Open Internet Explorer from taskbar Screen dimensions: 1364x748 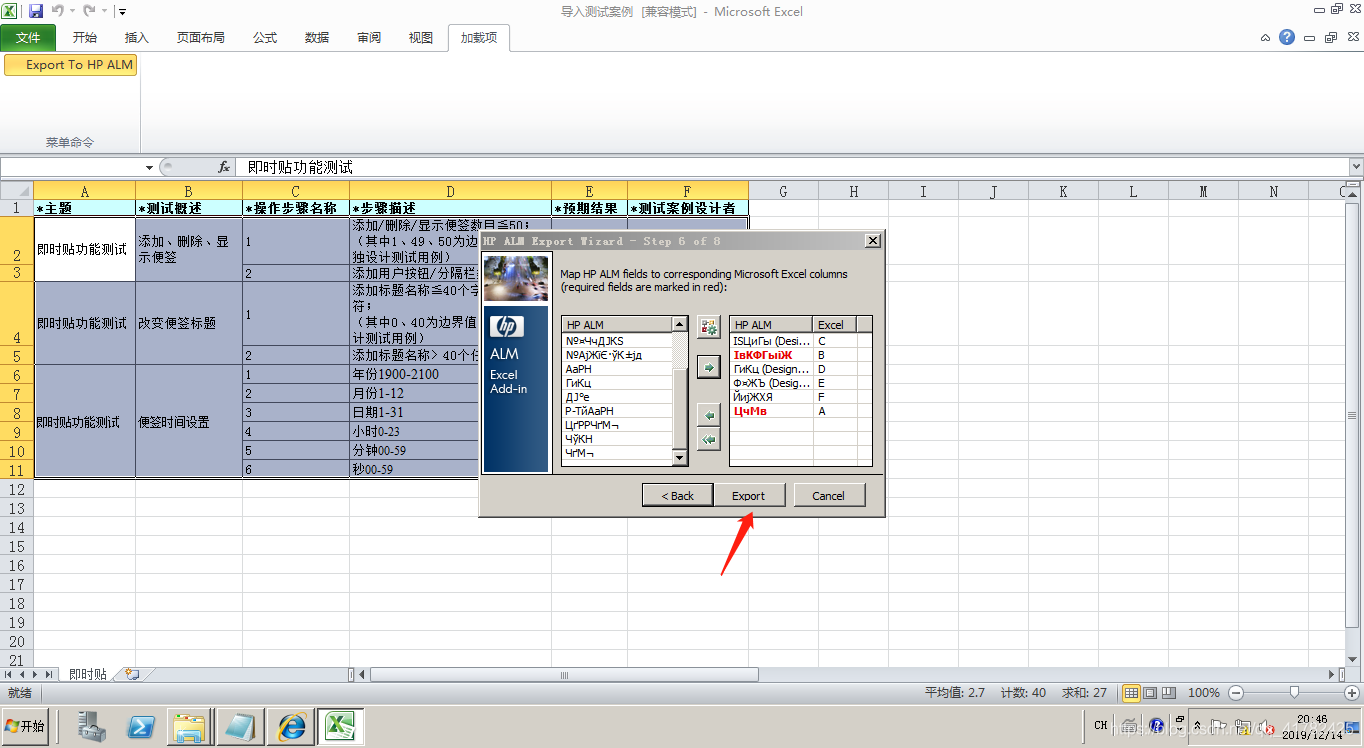pos(292,727)
